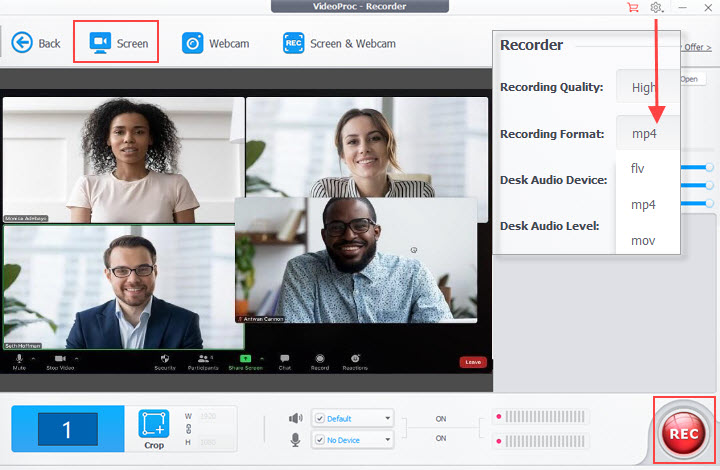Select the Crop region tool
720x470 pixels.
click(154, 430)
